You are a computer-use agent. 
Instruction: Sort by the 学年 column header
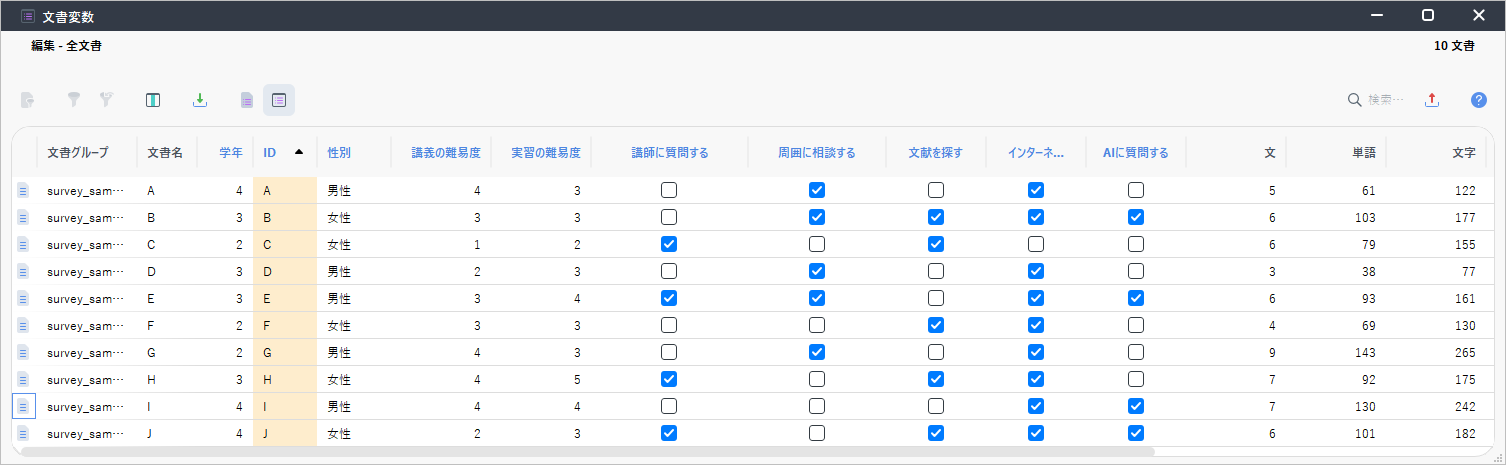(x=231, y=153)
